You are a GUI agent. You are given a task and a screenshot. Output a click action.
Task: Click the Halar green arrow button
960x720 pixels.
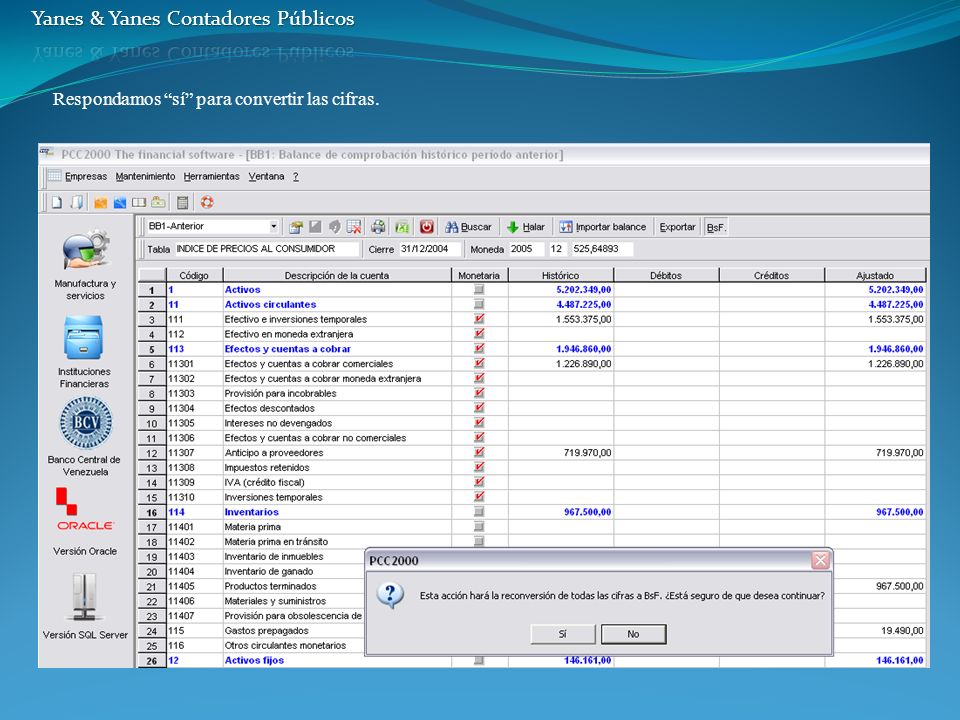[526, 227]
